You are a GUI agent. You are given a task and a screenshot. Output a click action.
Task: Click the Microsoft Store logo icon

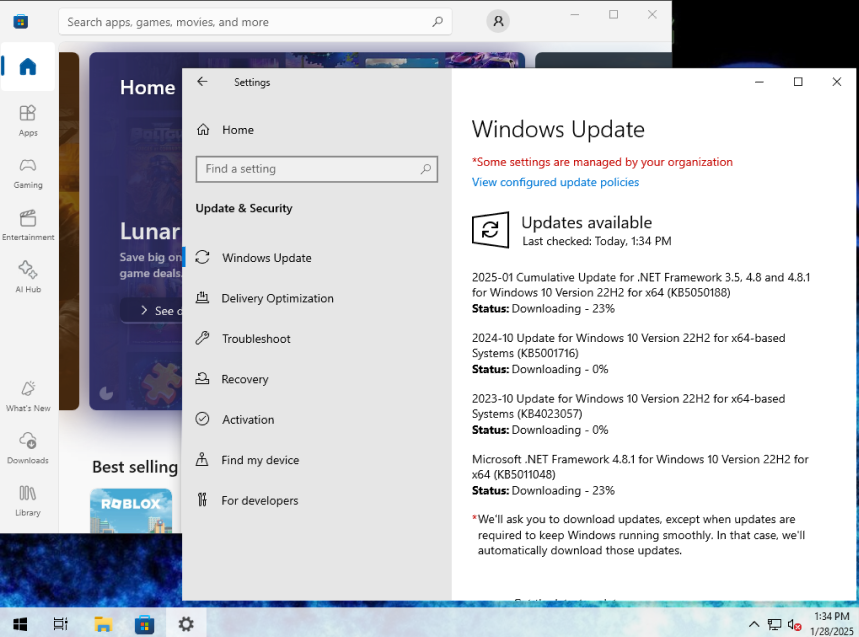21,22
